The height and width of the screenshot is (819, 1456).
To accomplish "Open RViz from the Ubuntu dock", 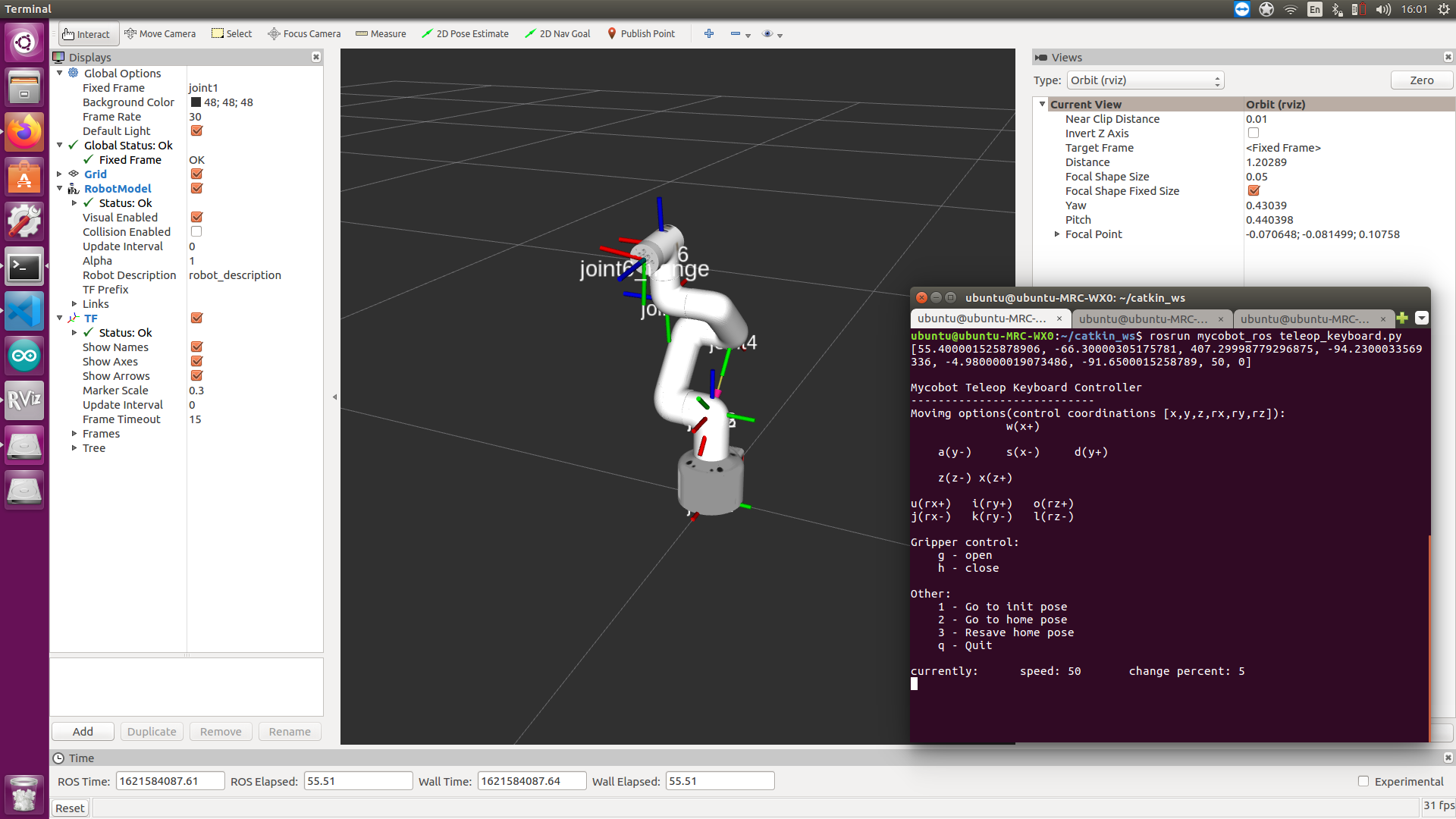I will coord(24,399).
